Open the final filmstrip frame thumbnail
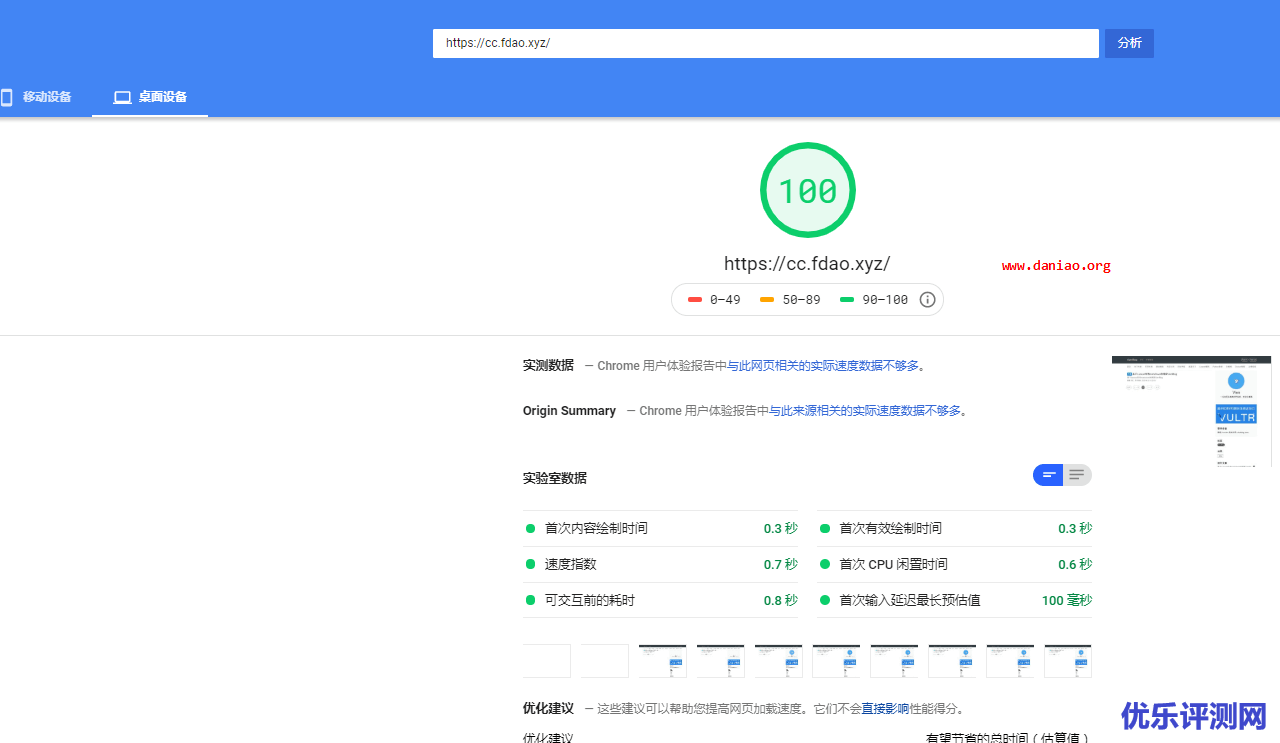 coord(1068,660)
